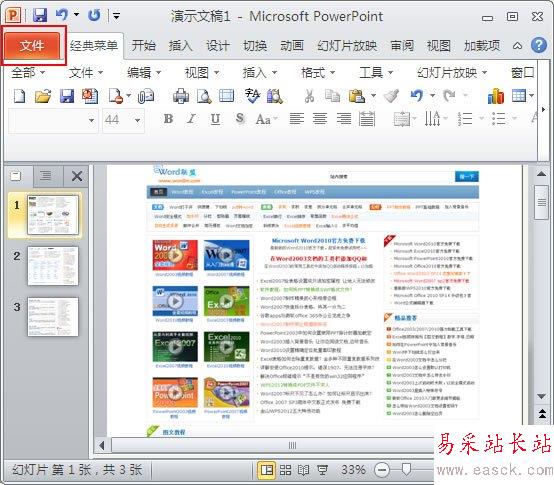Image resolution: width=554 pixels, height=485 pixels.
Task: Open a file with the folder icon
Action: pyautogui.click(x=43, y=96)
